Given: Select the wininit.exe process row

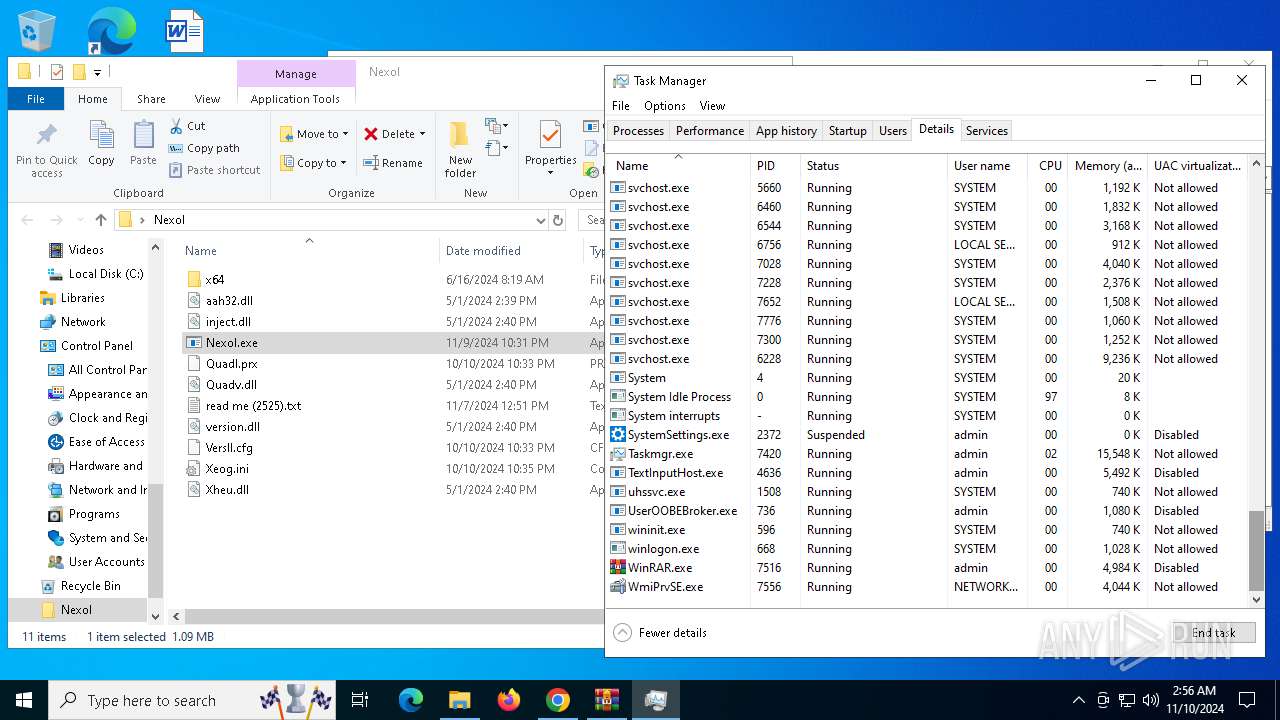Looking at the screenshot, I should [928, 530].
